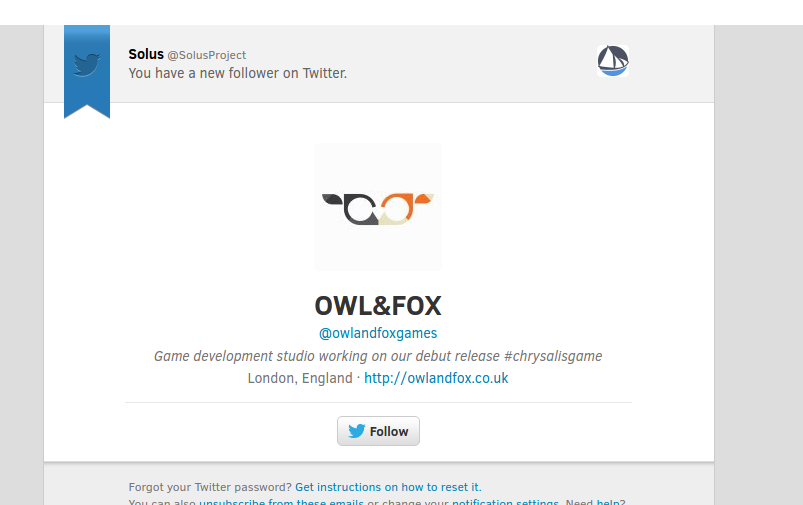Screen dimensions: 803x505
Task: Click 'You have a new follower' message
Action: pos(238,73)
